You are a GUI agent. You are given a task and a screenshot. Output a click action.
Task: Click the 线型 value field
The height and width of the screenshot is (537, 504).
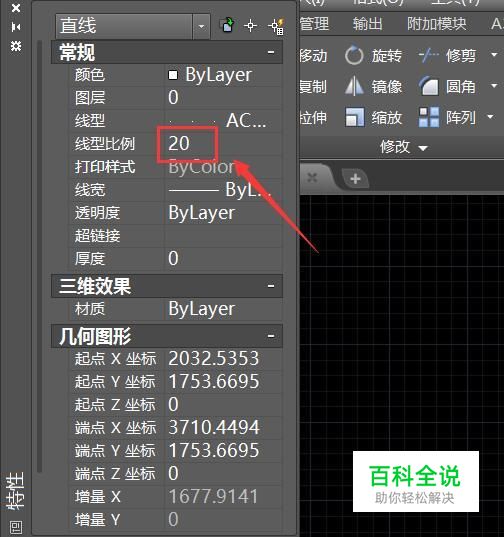pos(223,121)
